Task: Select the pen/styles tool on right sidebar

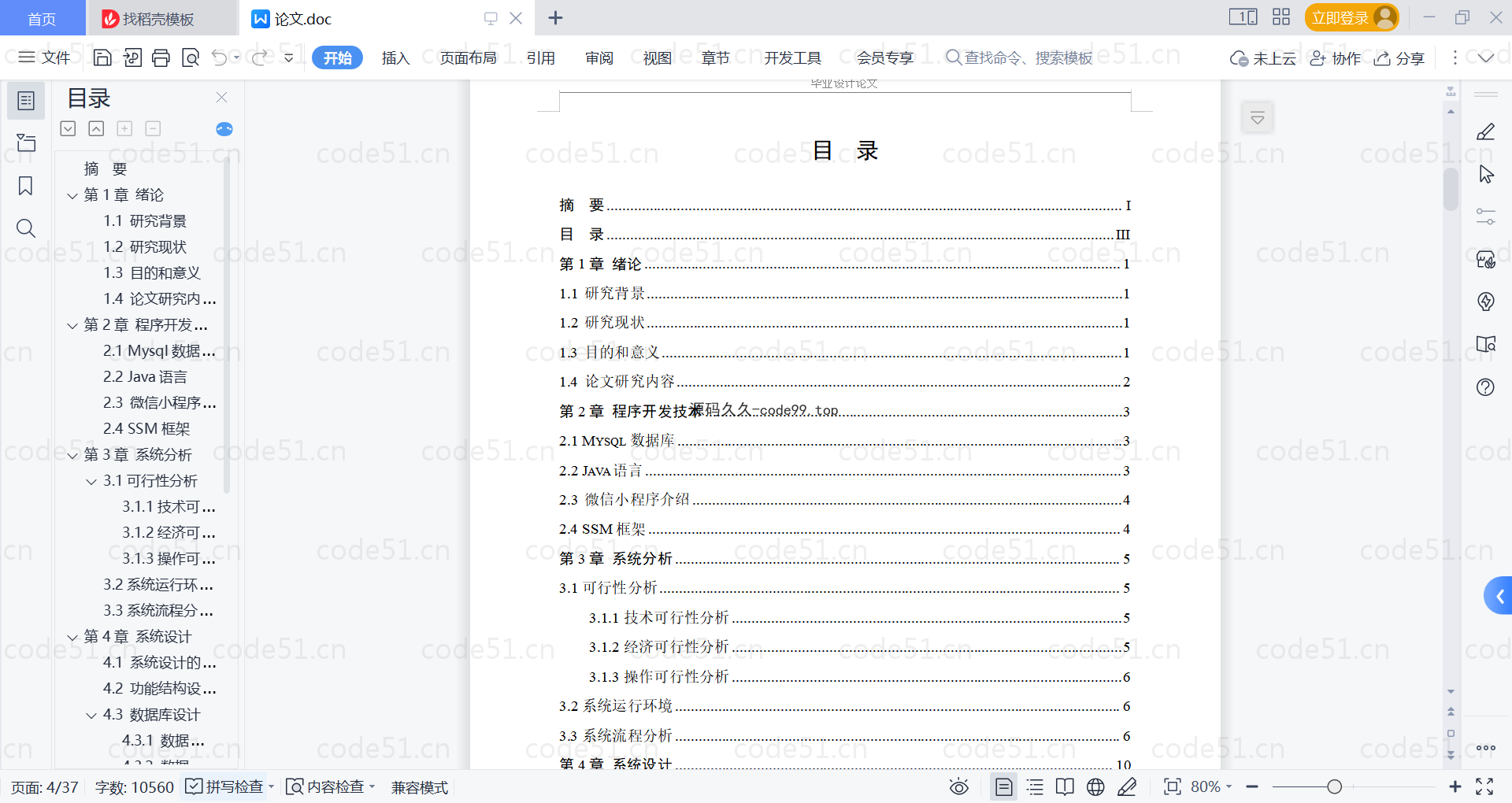Action: 1485,131
